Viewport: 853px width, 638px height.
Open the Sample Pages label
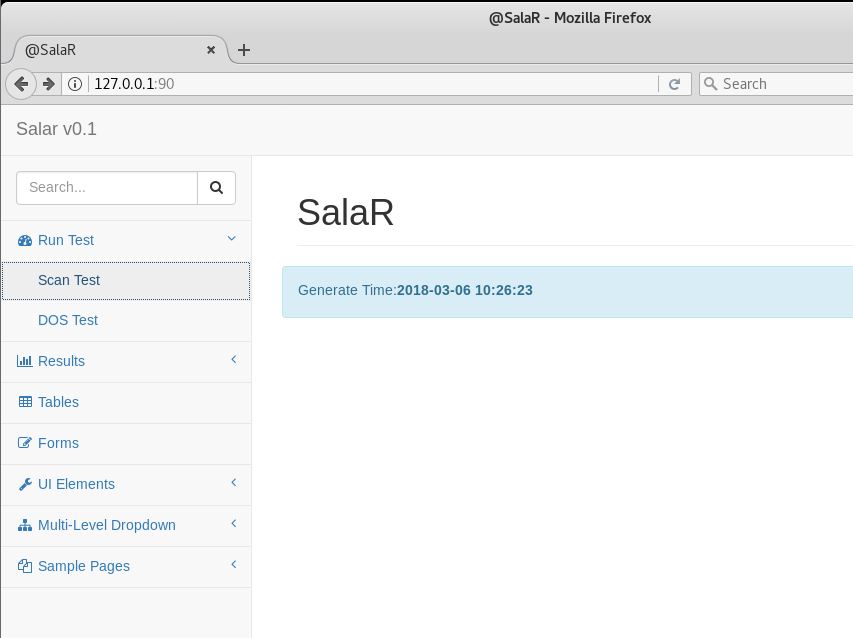click(84, 566)
